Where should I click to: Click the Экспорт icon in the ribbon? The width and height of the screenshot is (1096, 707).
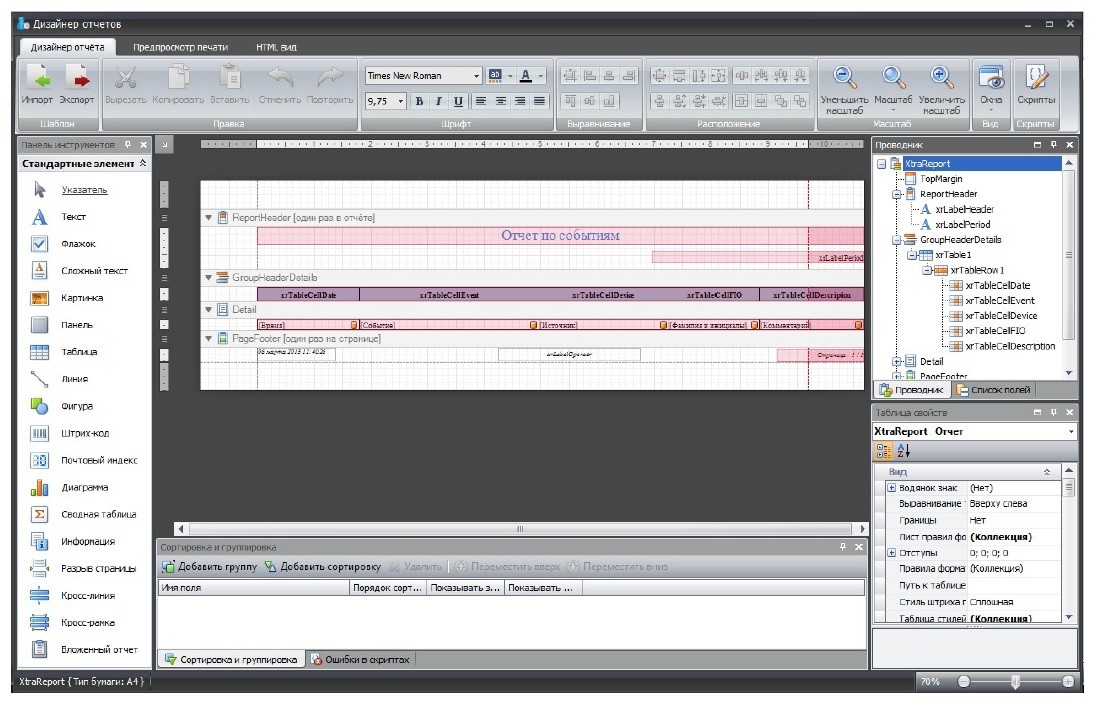tap(77, 77)
